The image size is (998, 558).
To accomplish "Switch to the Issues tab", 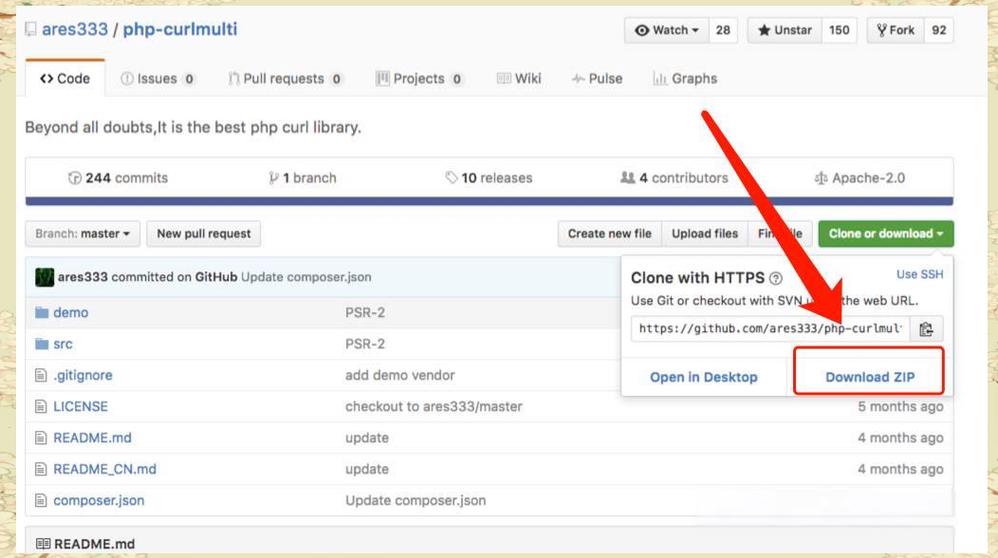I will click(x=157, y=79).
